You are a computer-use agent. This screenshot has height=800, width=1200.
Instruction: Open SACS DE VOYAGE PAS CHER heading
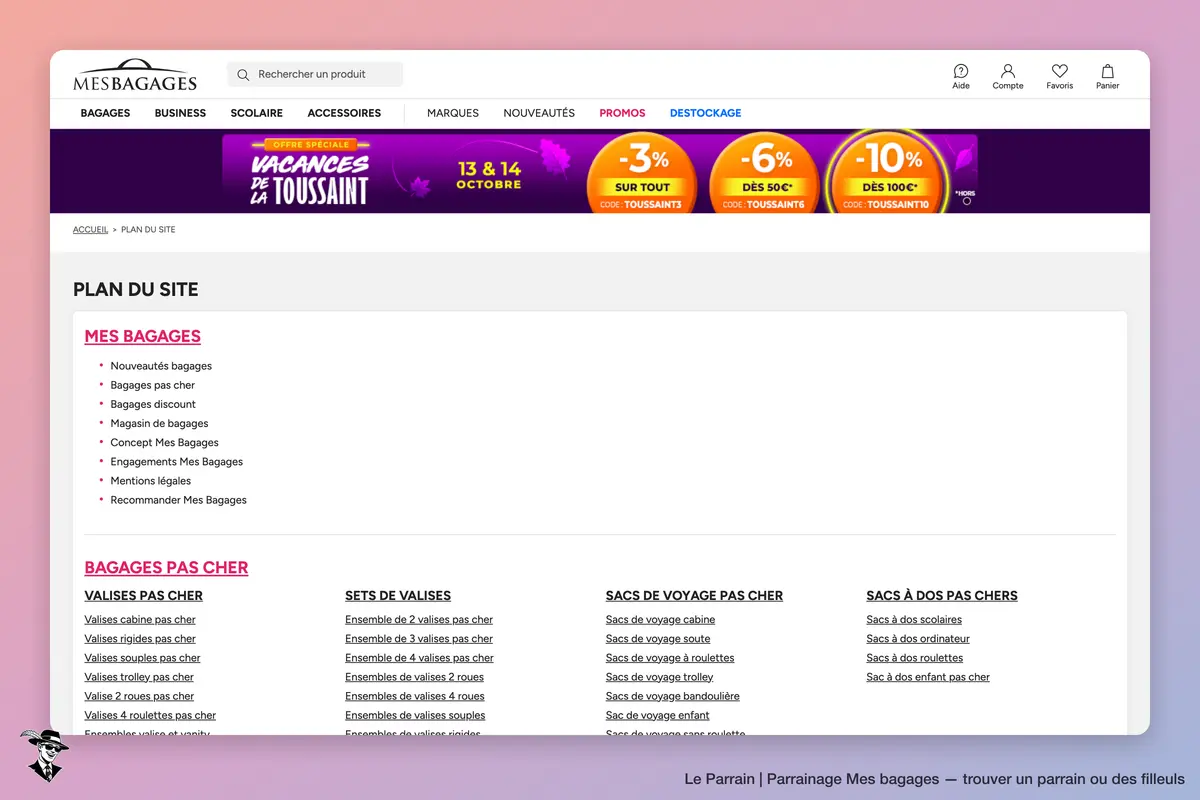694,595
